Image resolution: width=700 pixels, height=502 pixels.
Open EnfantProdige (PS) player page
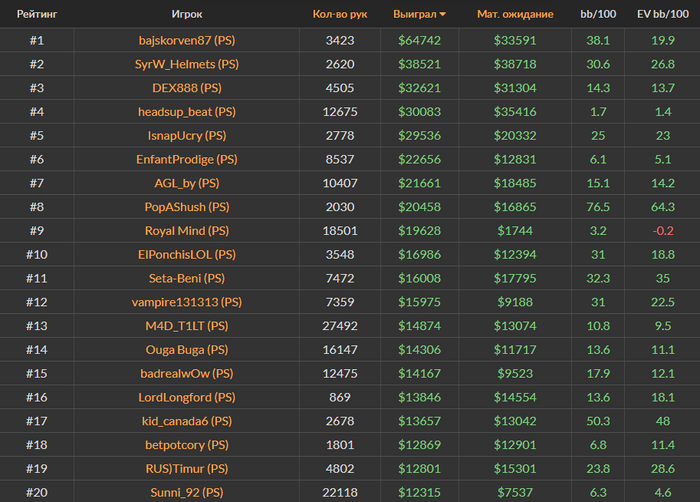(x=187, y=159)
